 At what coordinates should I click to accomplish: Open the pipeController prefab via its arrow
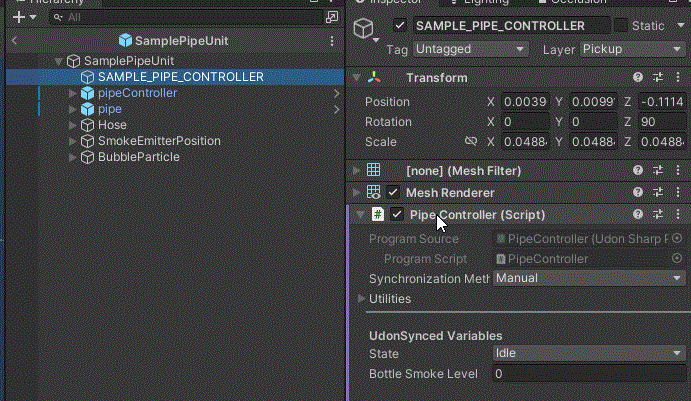(336, 93)
